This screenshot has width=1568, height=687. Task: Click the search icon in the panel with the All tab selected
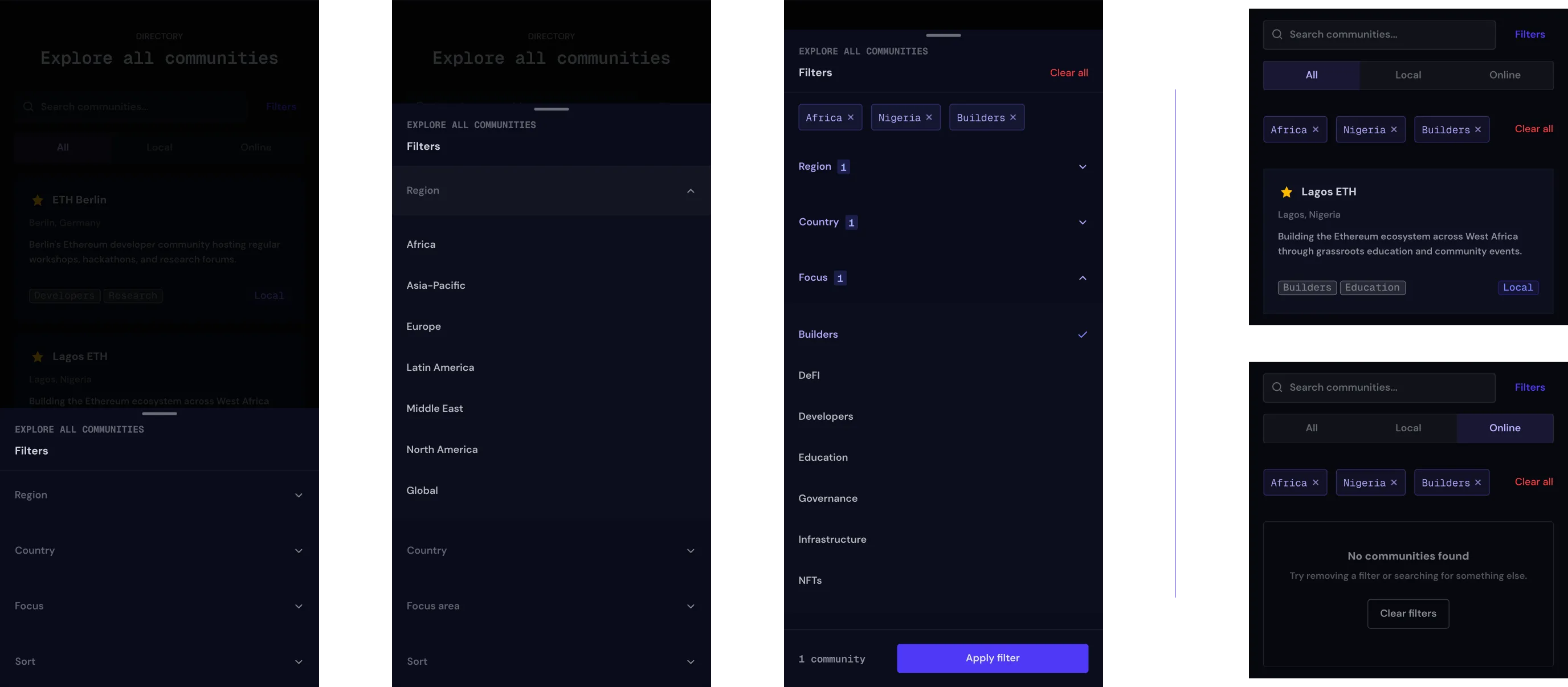[x=1277, y=35]
